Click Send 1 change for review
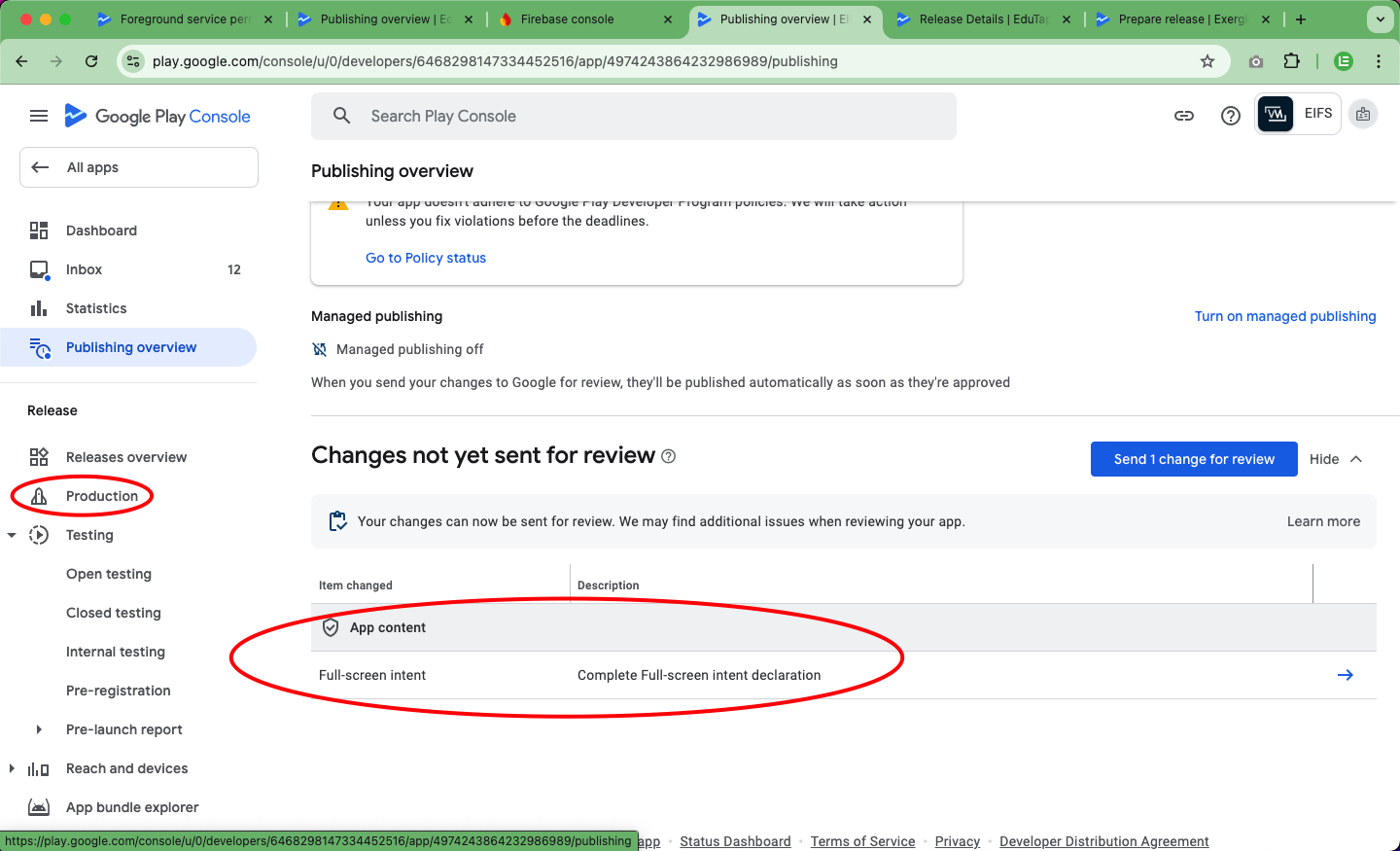1400x851 pixels. (x=1194, y=459)
